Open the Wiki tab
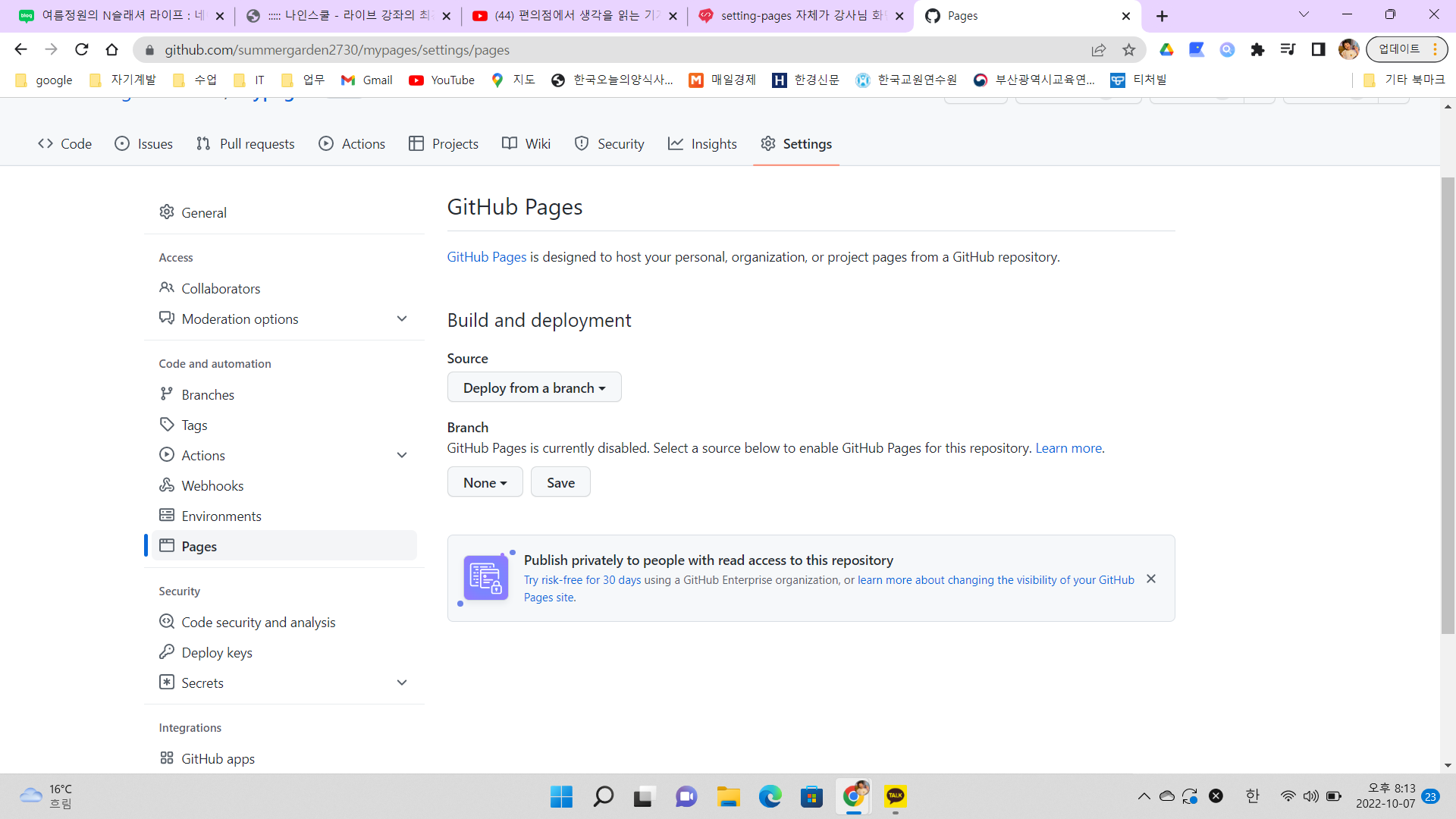The width and height of the screenshot is (1456, 819). click(526, 144)
